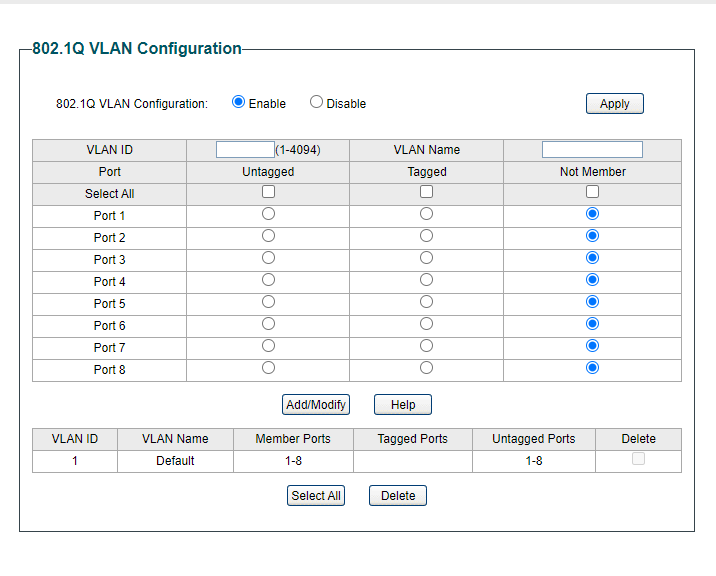Click the VLAN Name text field
The image size is (716, 576).
pyautogui.click(x=592, y=150)
